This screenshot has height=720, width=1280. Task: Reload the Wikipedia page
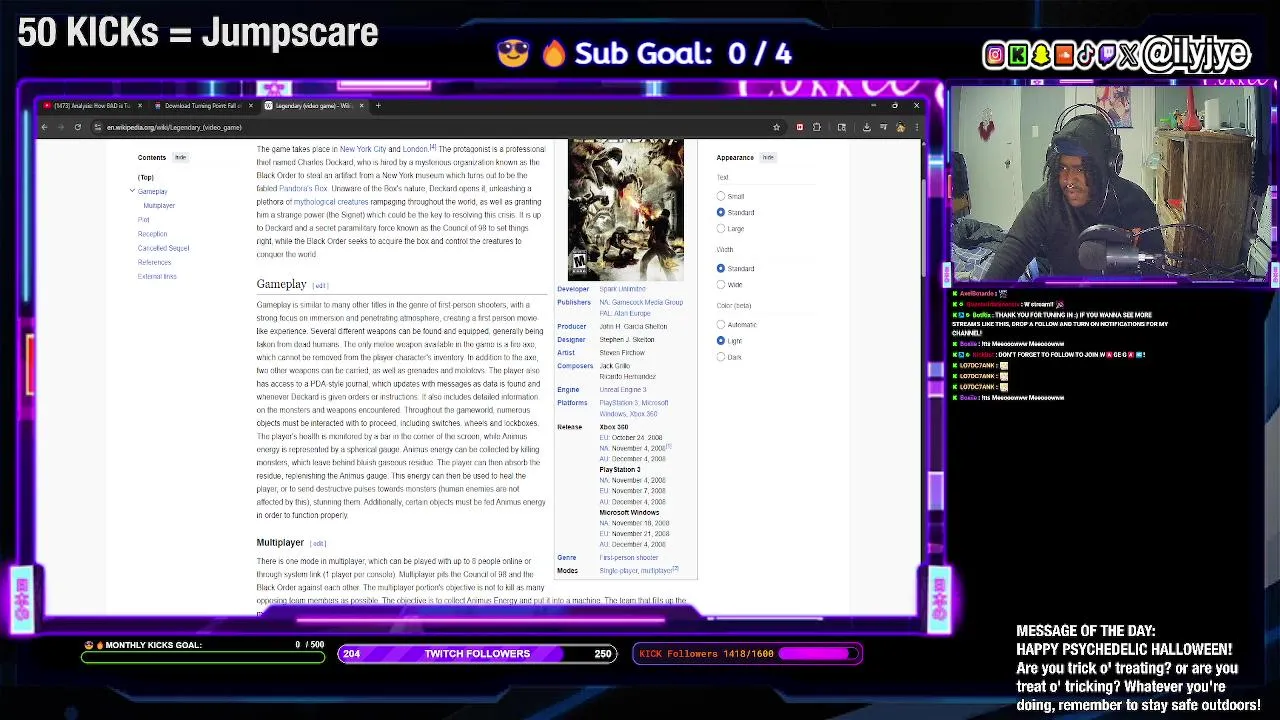click(77, 127)
